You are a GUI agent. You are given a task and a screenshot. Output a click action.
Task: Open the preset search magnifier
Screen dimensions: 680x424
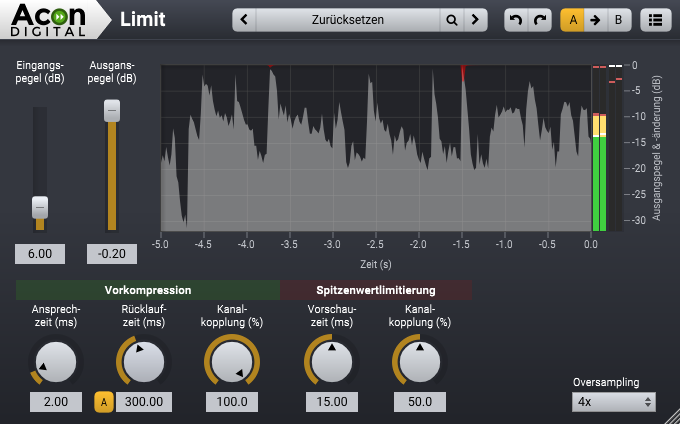point(452,19)
